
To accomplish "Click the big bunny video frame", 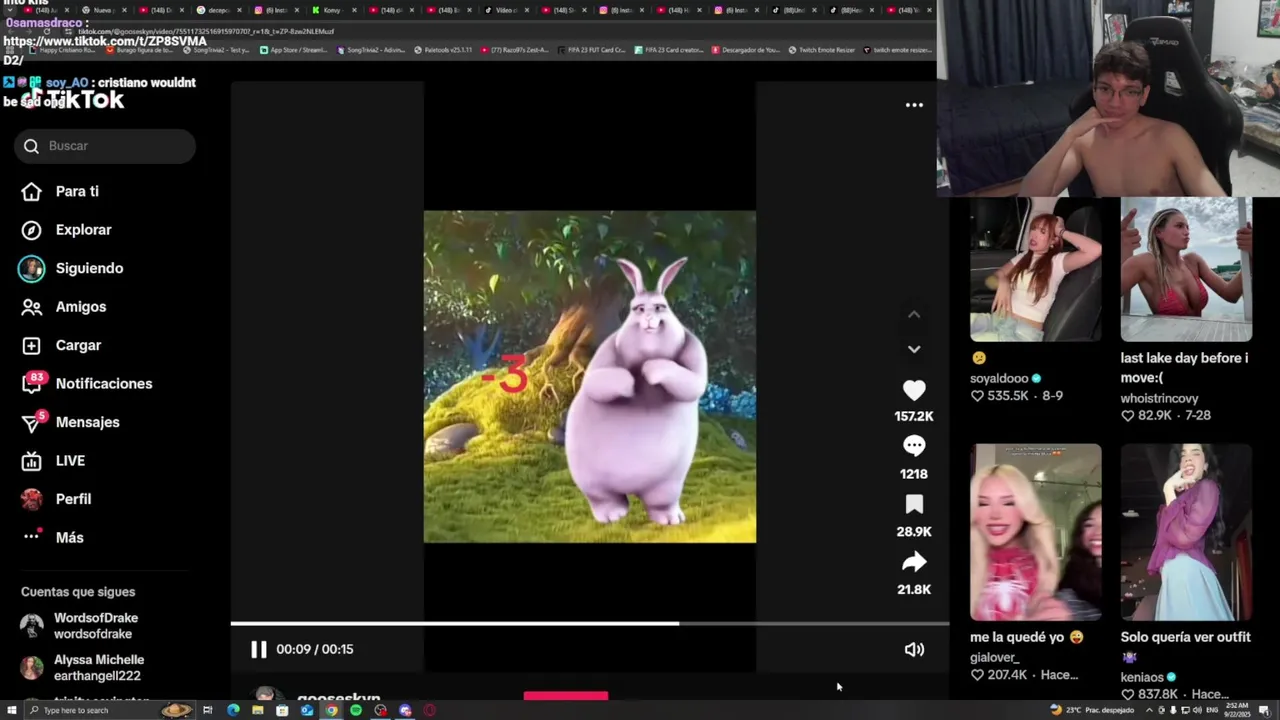I will pyautogui.click(x=590, y=377).
